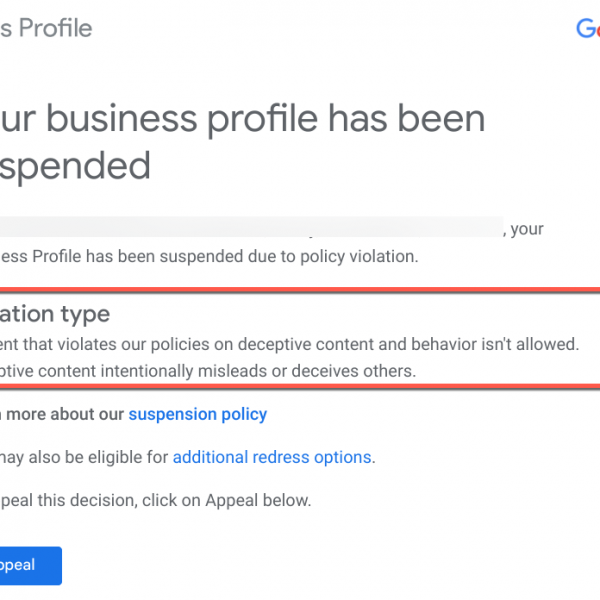The image size is (600, 600).
Task: Click the 'ation type' subheading
Action: click(55, 314)
